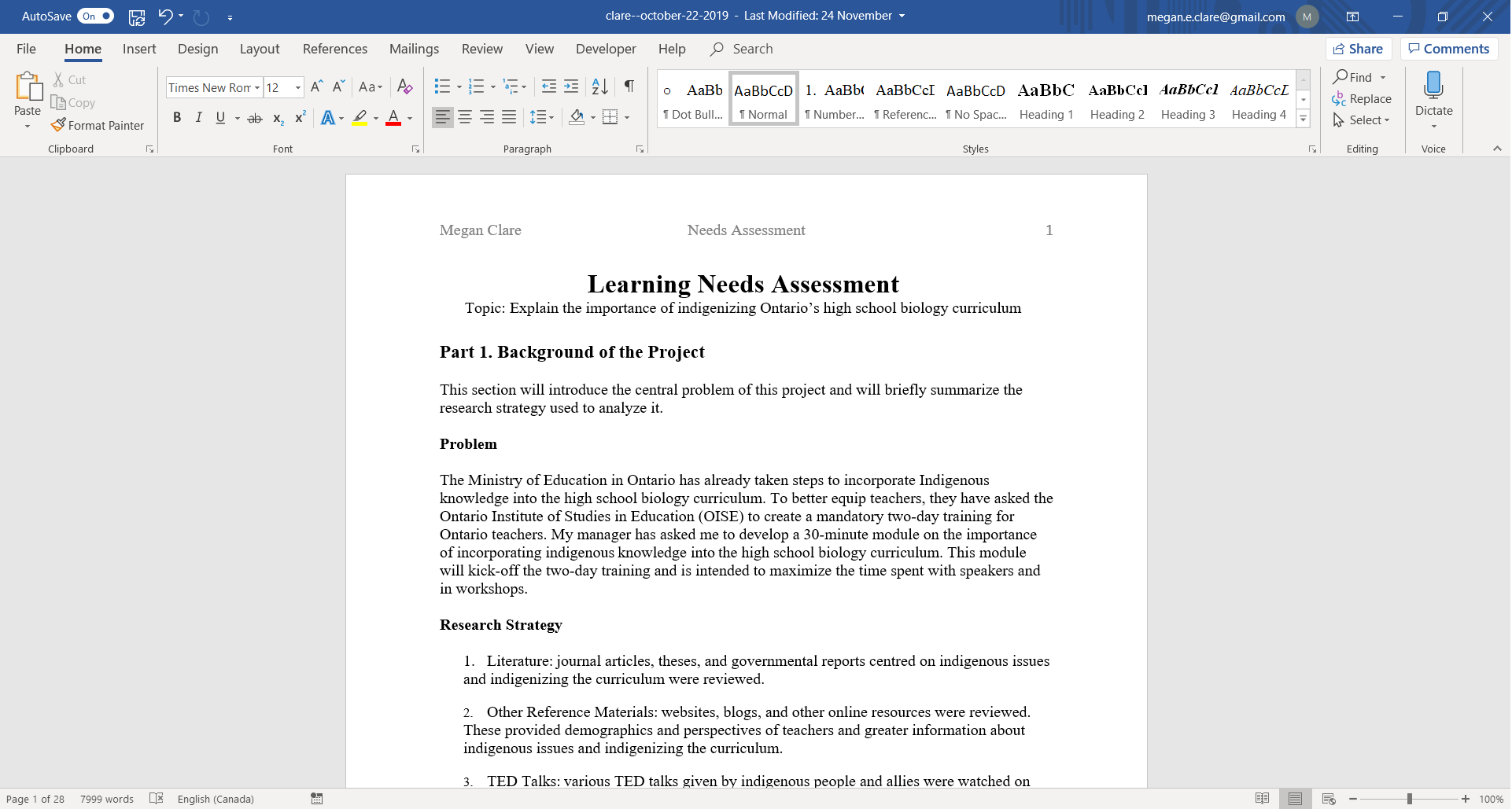Apply strikethrough formatting
The image size is (1512, 809).
click(x=255, y=118)
